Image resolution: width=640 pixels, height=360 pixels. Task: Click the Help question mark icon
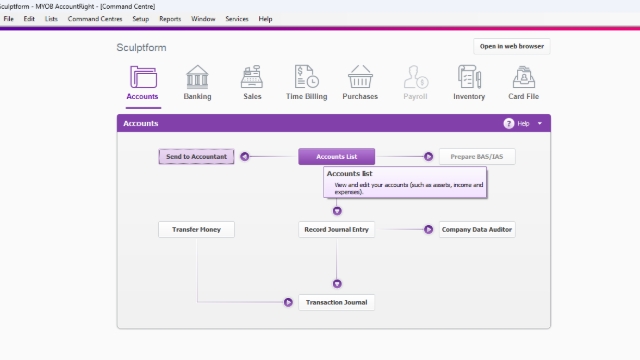pyautogui.click(x=509, y=123)
